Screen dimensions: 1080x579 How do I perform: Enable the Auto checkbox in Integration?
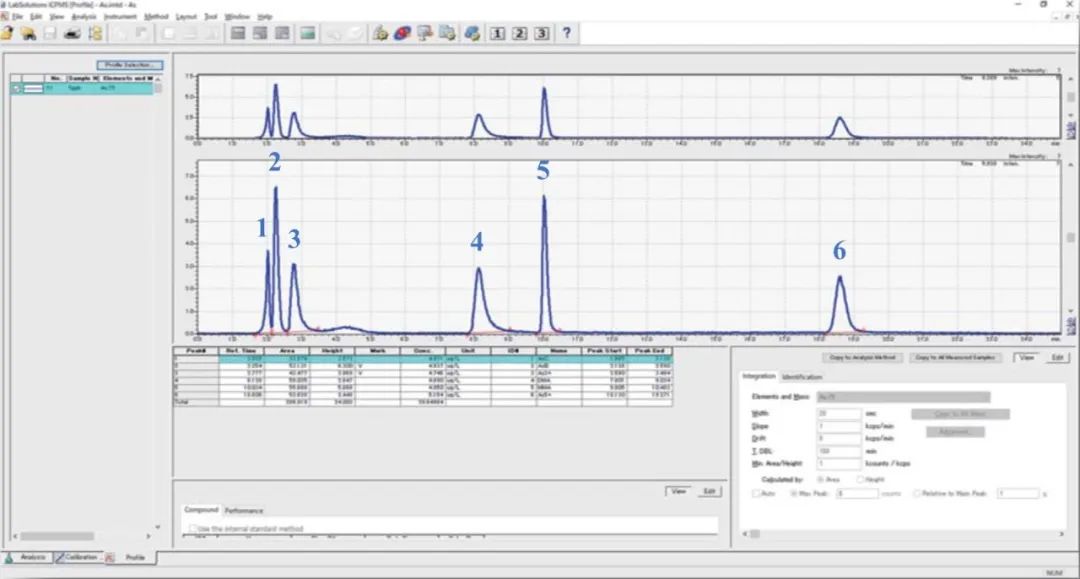757,493
